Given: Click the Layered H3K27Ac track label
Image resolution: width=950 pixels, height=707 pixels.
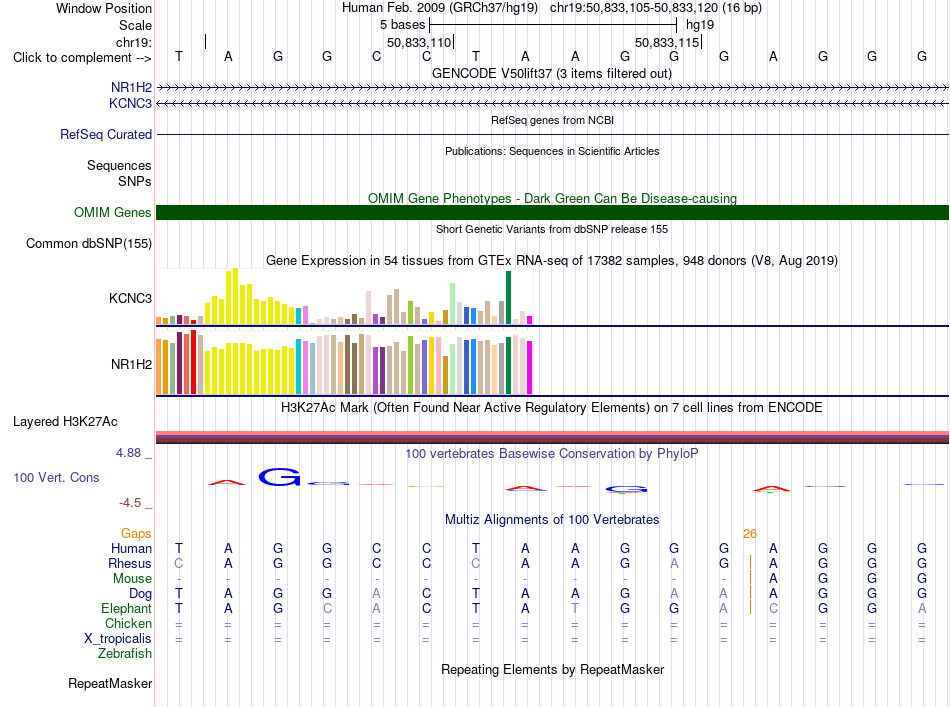Looking at the screenshot, I should pos(65,422).
